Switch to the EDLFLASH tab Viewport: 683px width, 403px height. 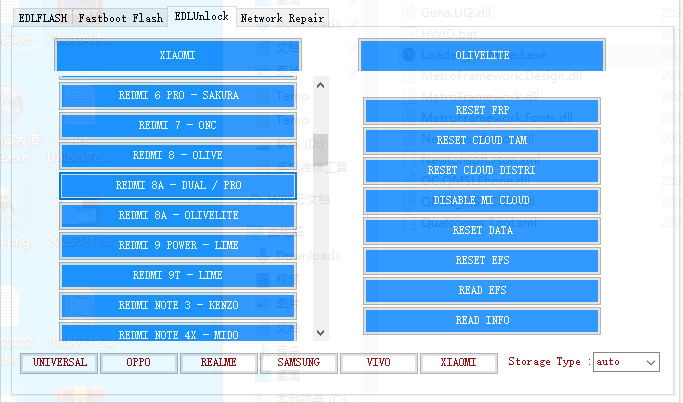[x=42, y=18]
